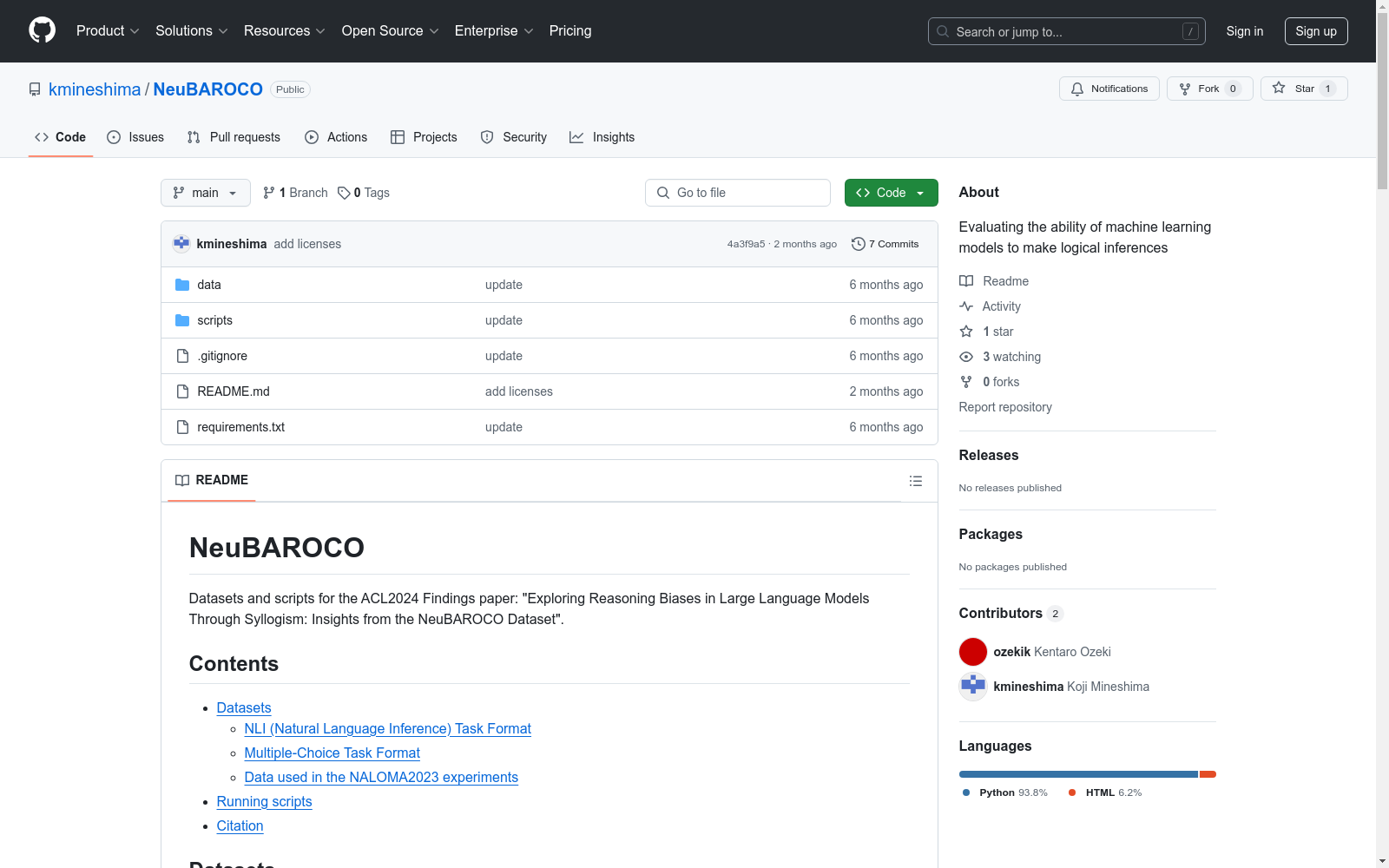Click the scripts folder icon
This screenshot has width=1389, height=868.
pos(182,320)
